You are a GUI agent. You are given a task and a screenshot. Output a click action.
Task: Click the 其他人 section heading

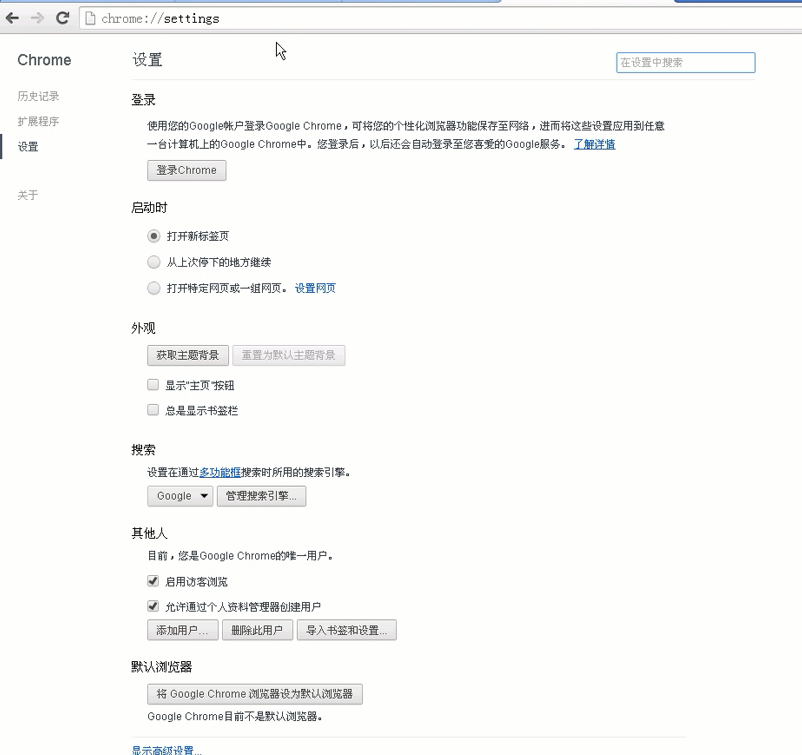pos(149,534)
